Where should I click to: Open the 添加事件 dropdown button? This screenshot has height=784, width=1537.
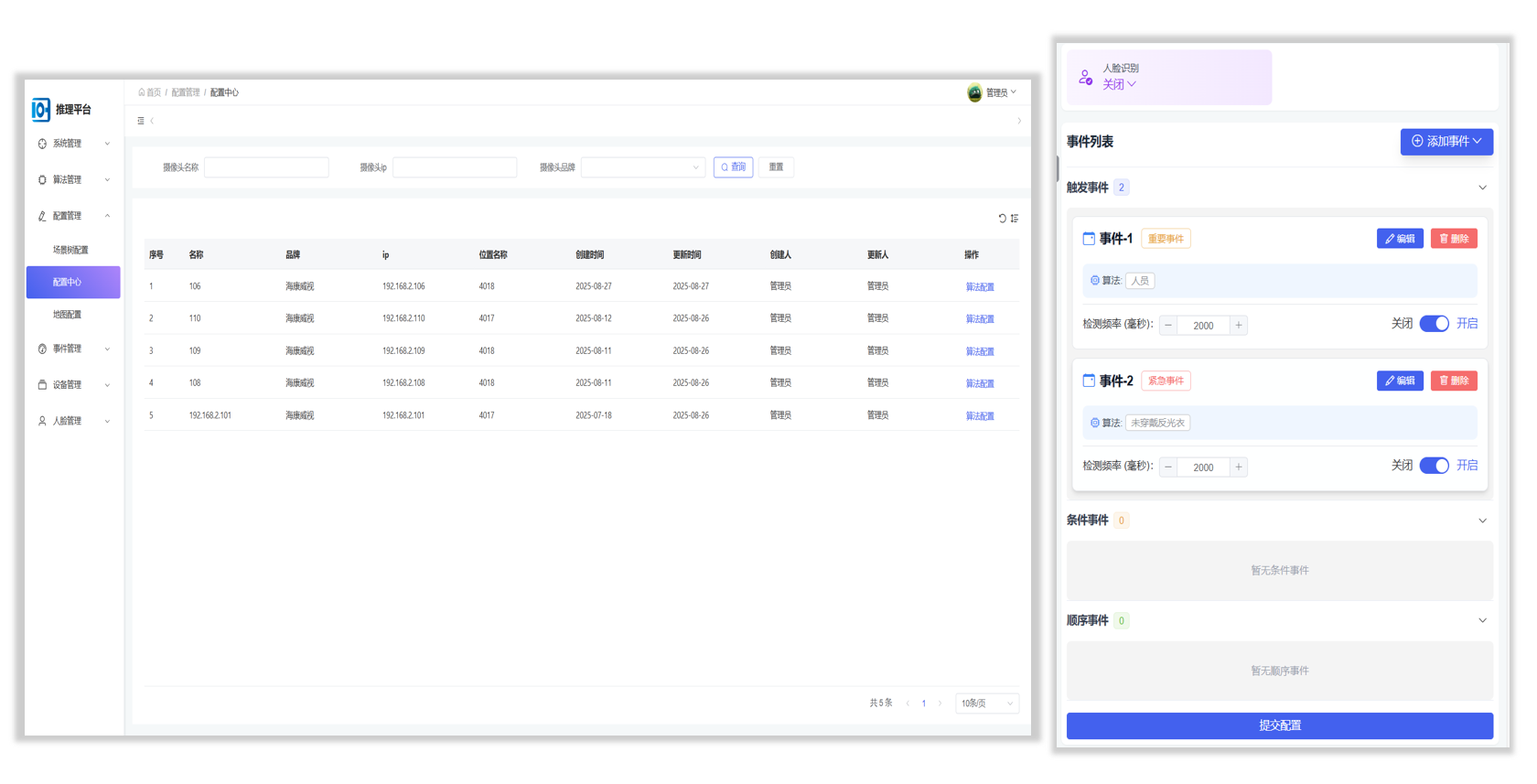(1446, 142)
